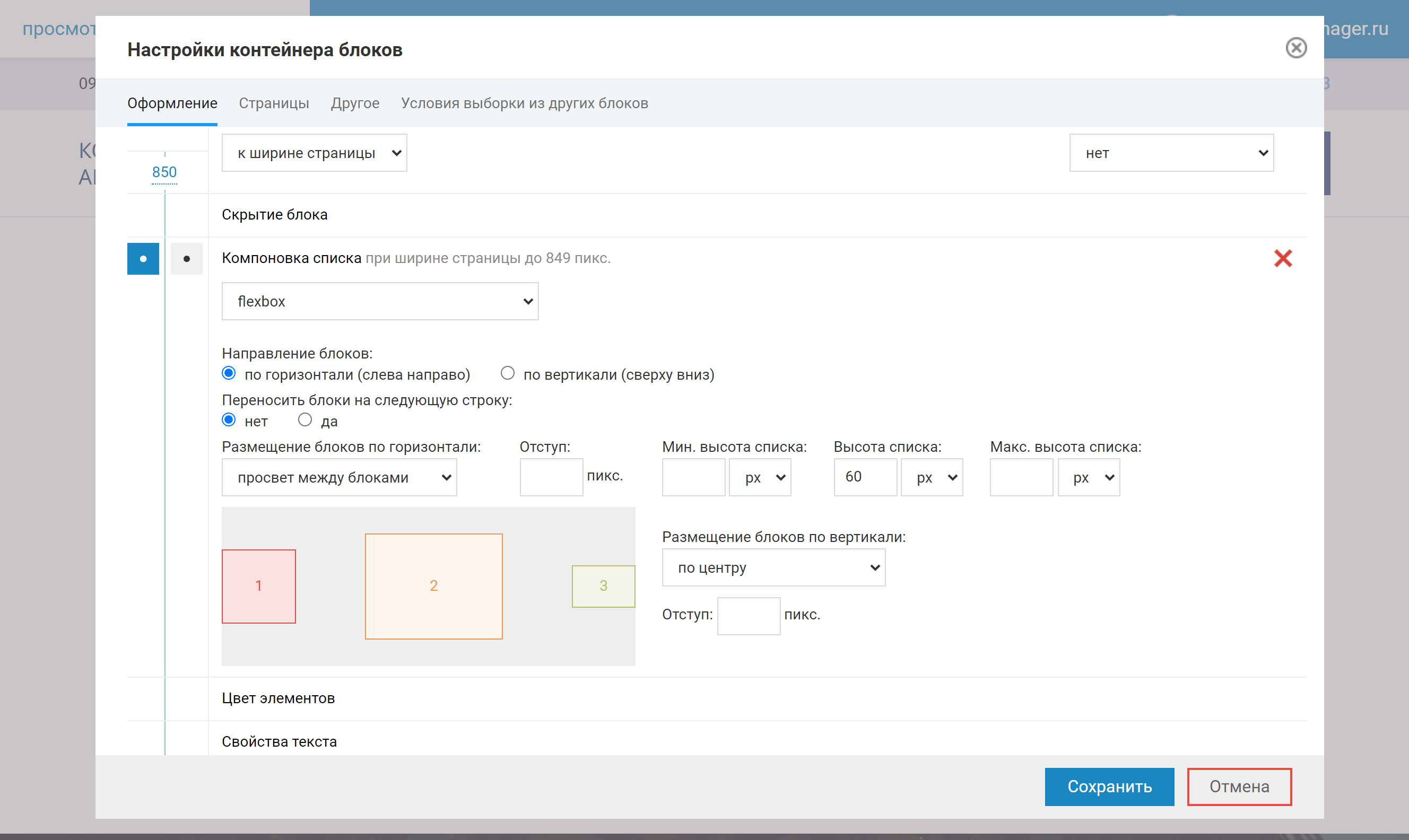Click preview block number 1
This screenshot has height=840, width=1409.
coord(259,586)
